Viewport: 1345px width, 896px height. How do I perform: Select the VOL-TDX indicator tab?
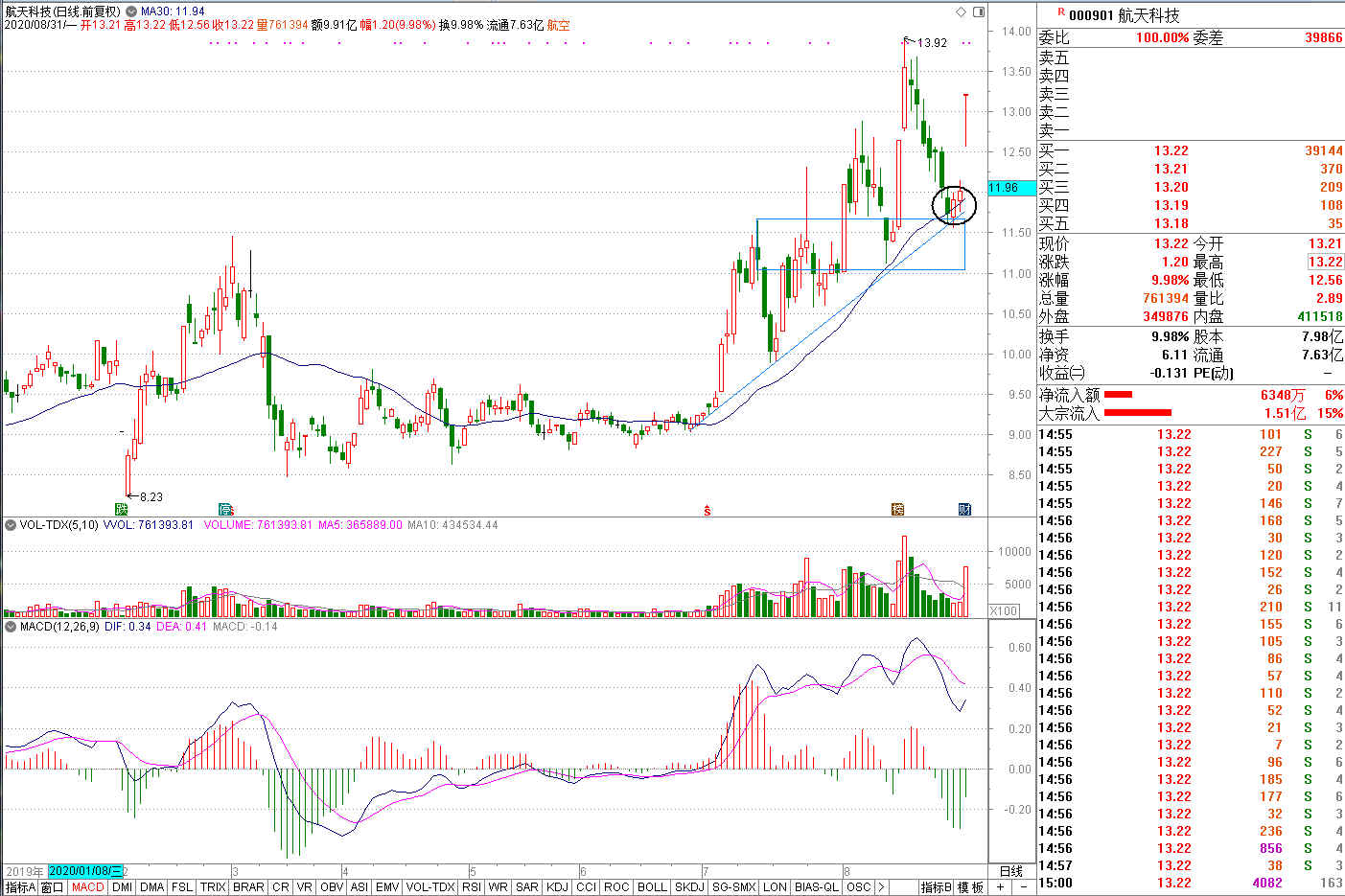(x=429, y=887)
